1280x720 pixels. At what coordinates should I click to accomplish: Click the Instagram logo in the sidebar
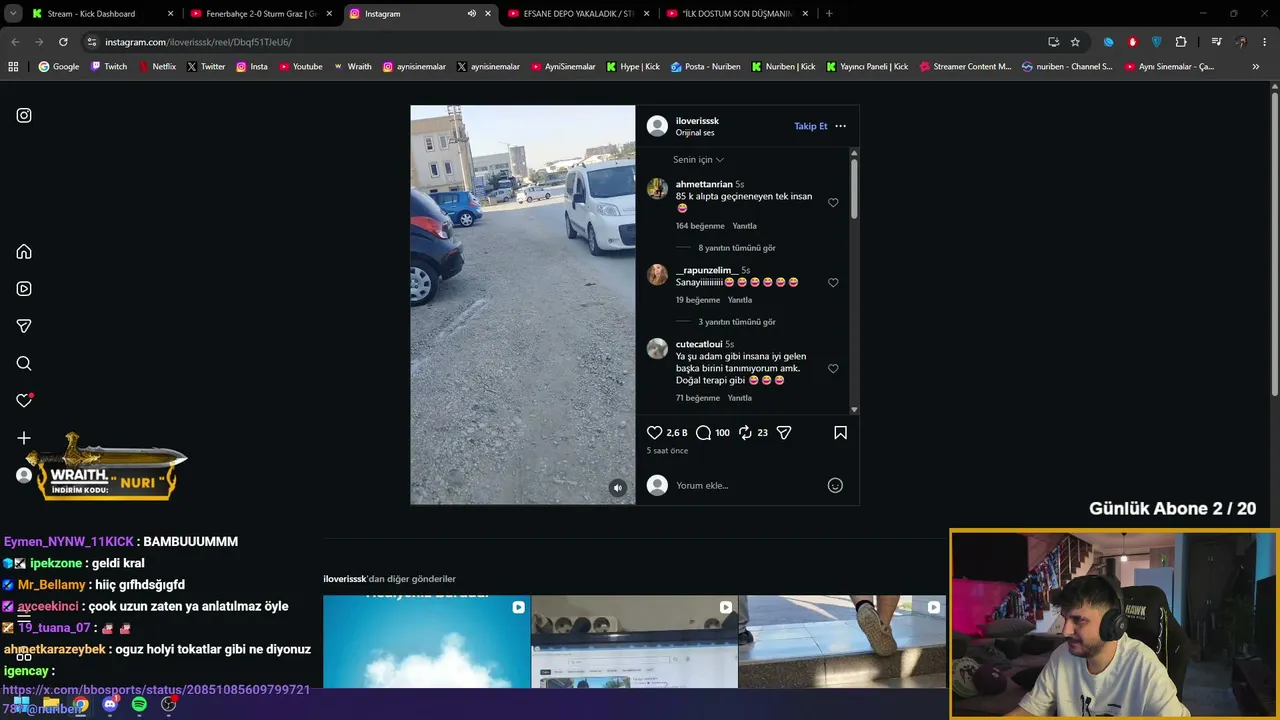coord(24,115)
